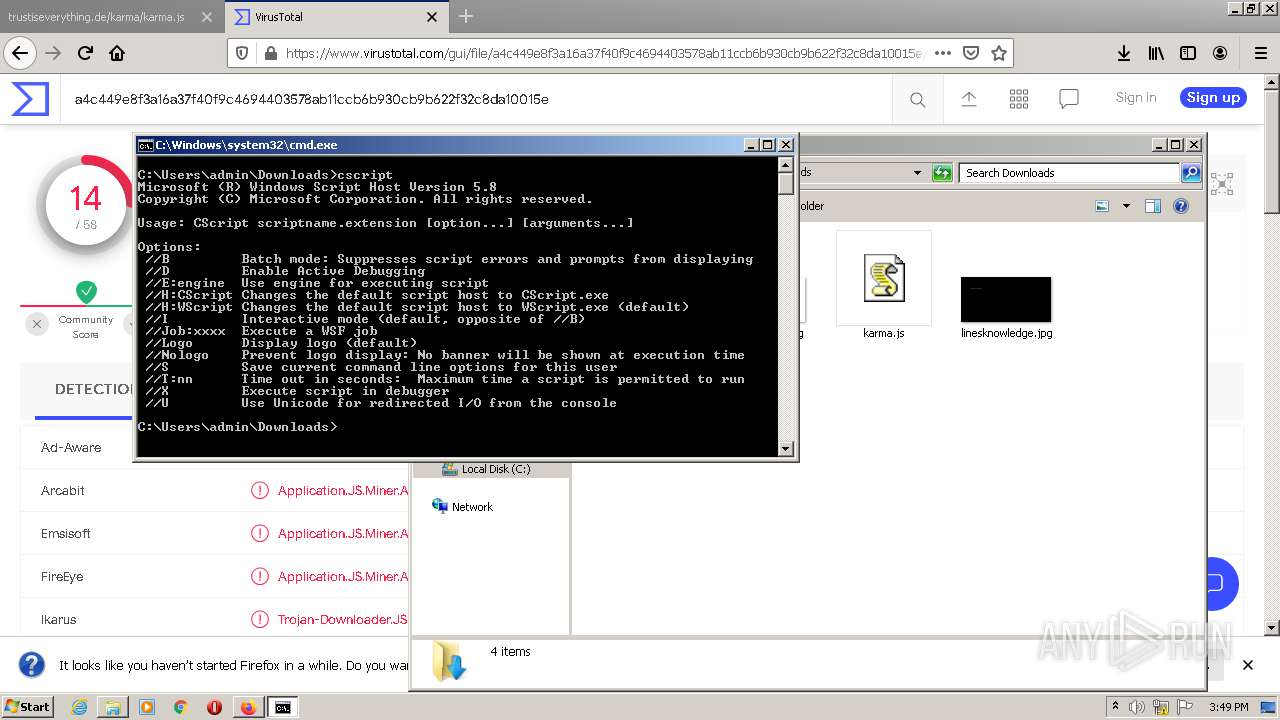
Task: Click the cmd.exe window title icon
Action: [x=145, y=145]
